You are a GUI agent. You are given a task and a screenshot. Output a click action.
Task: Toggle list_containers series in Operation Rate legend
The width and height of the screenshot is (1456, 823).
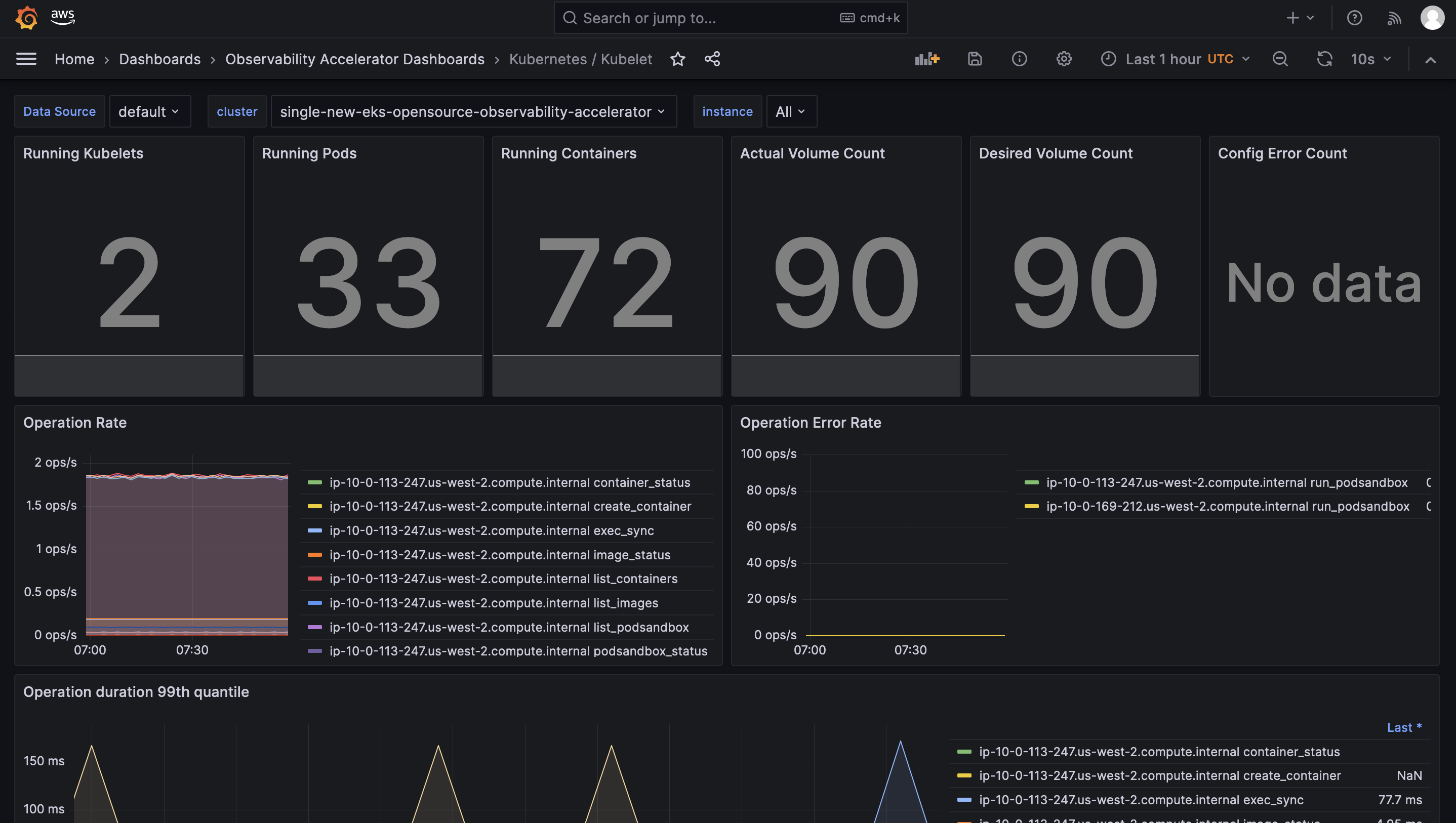point(503,578)
